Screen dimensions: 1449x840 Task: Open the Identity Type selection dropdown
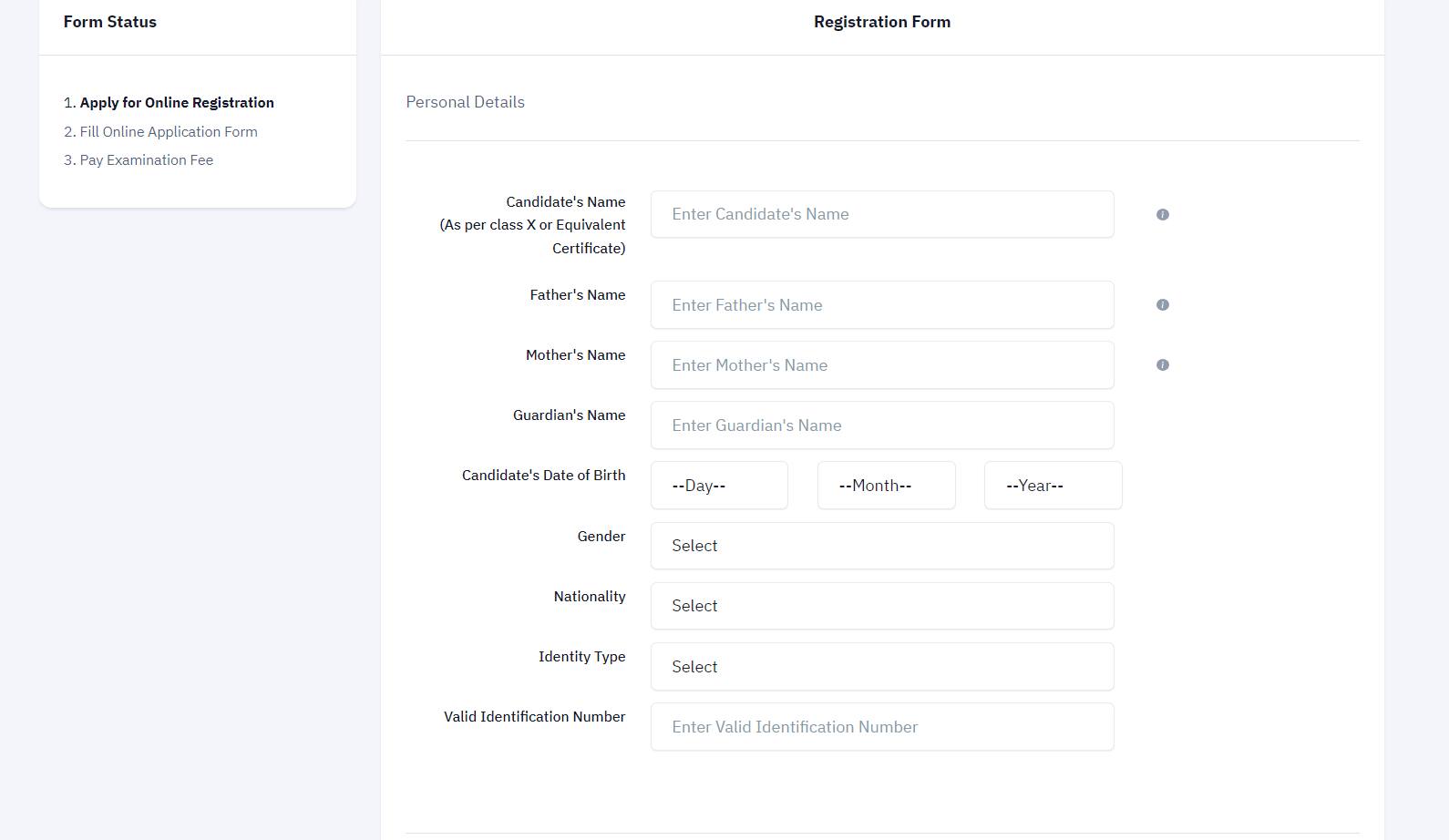881,666
